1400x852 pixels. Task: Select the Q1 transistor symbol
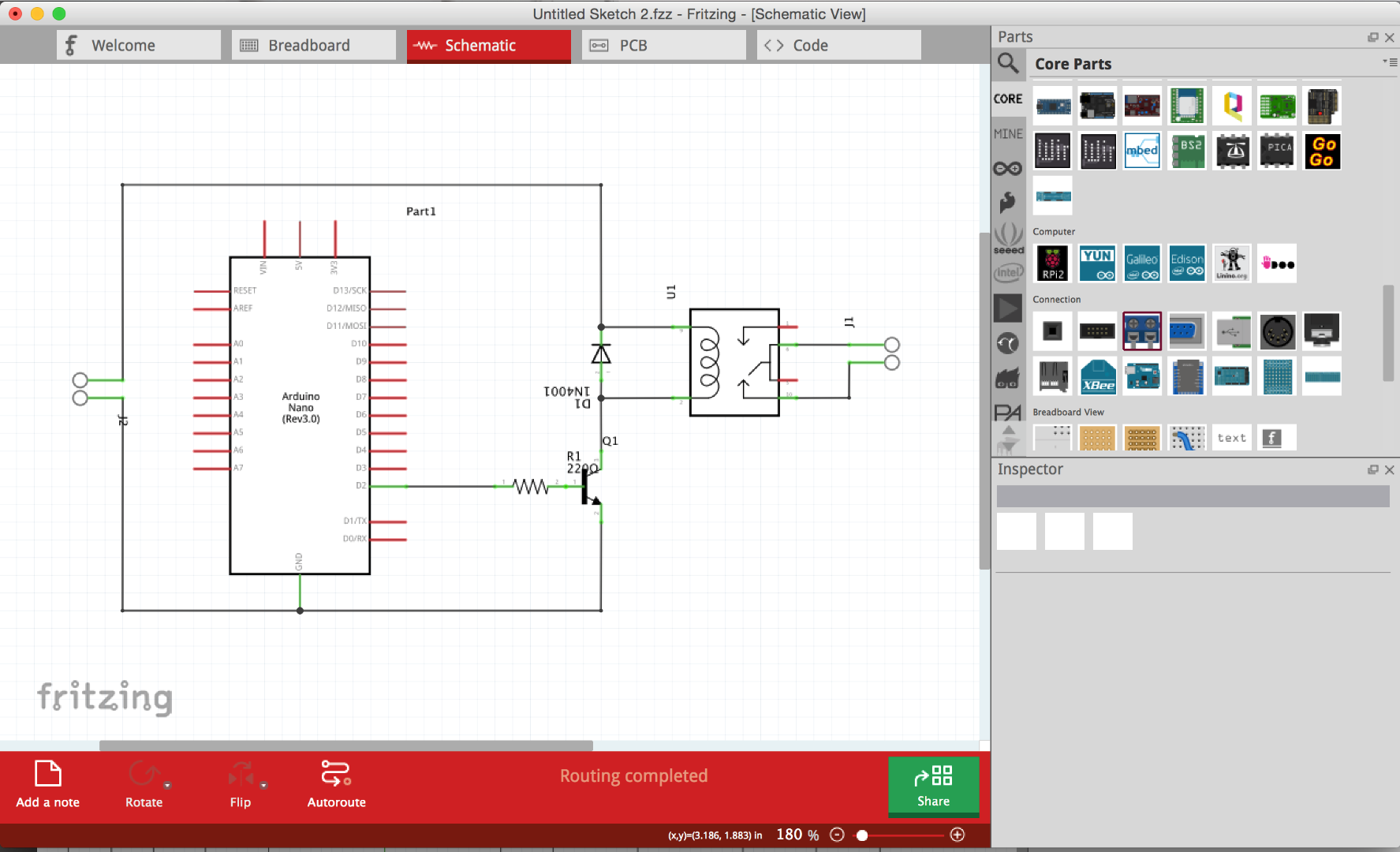[x=591, y=488]
